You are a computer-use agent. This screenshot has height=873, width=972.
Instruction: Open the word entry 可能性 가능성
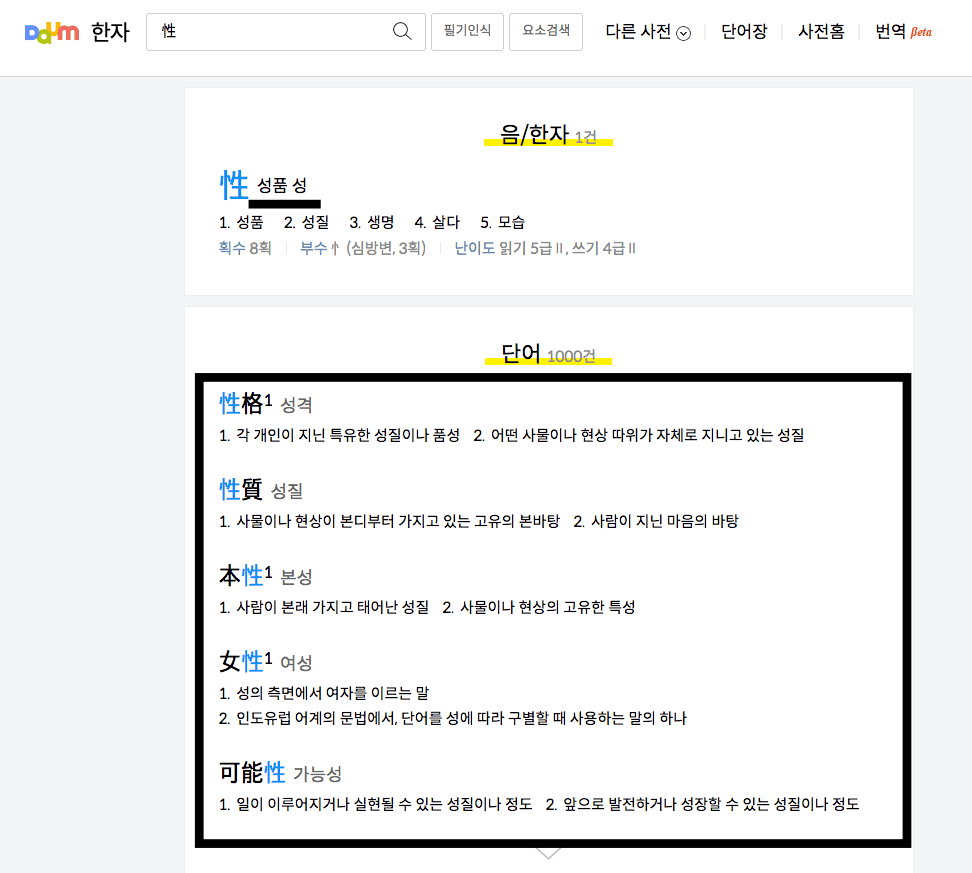click(280, 773)
